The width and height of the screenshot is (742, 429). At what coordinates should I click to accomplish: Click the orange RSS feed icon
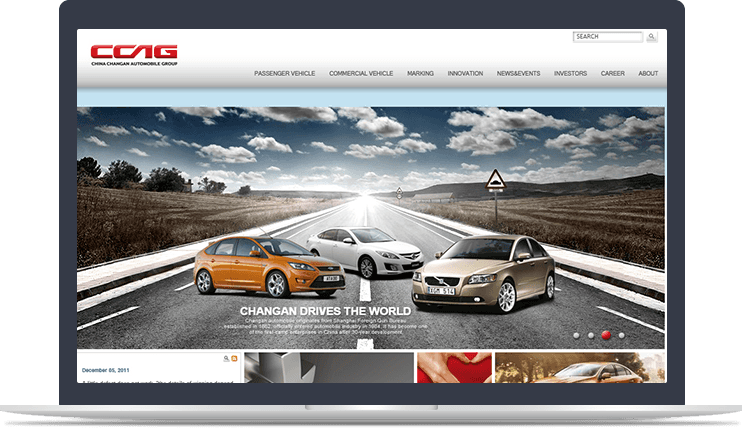[235, 358]
